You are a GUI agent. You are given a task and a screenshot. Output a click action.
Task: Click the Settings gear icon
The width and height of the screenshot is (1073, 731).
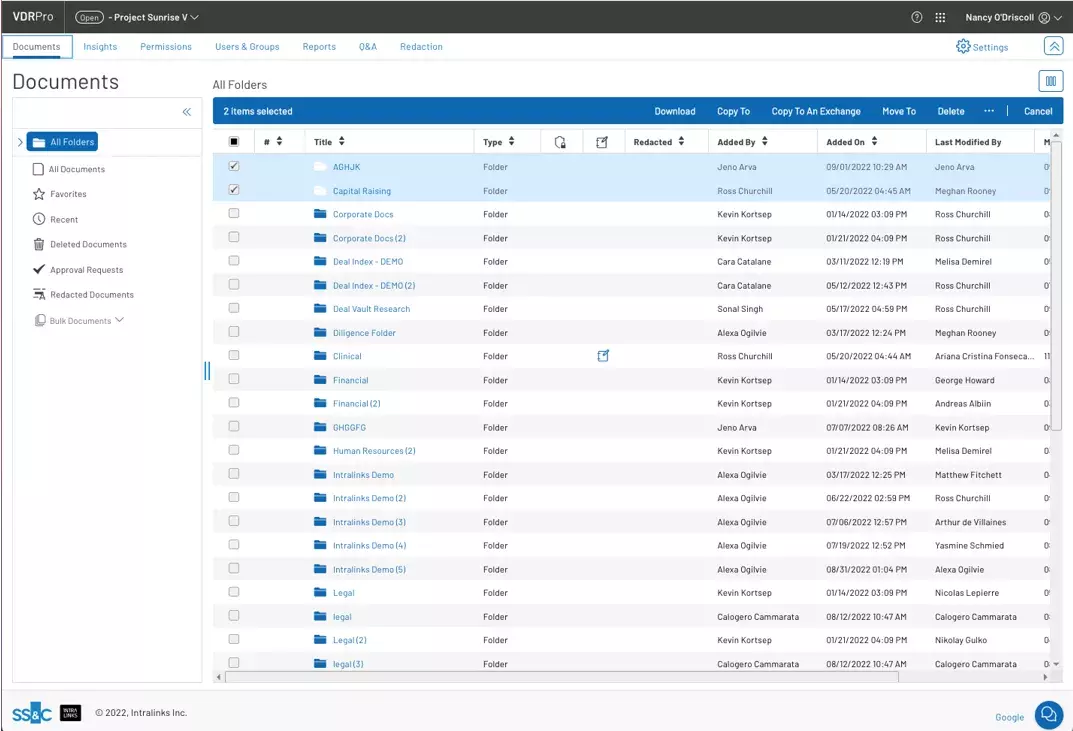coord(963,47)
